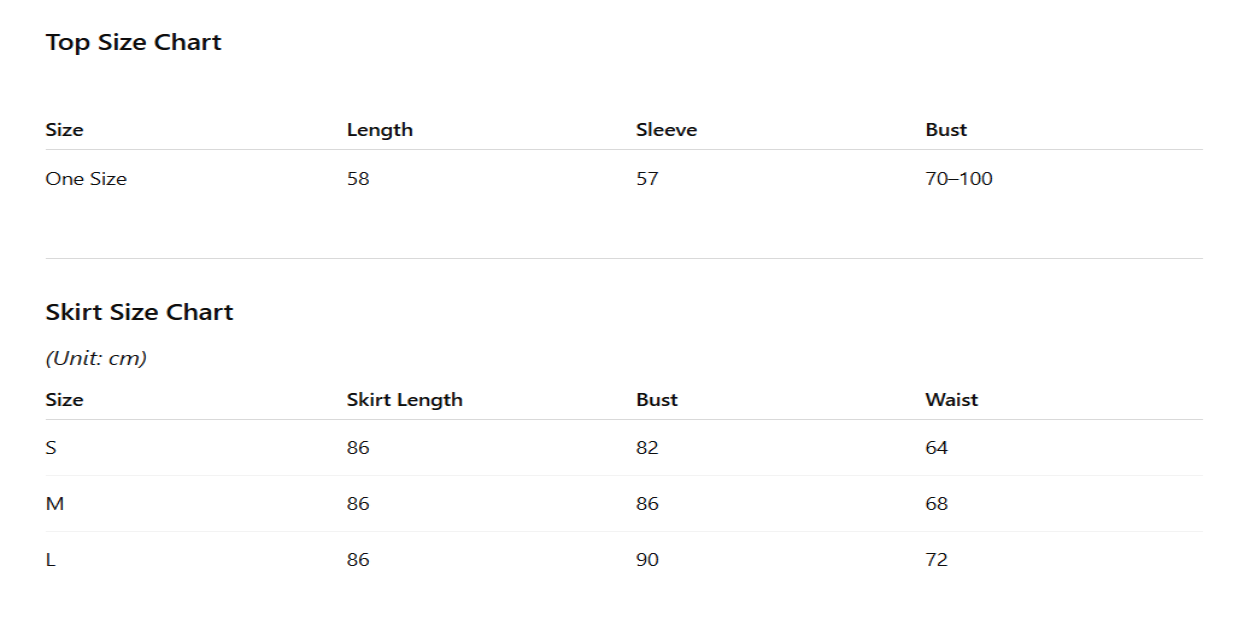Click the bust range 70–100
This screenshot has width=1244, height=625.
point(958,179)
